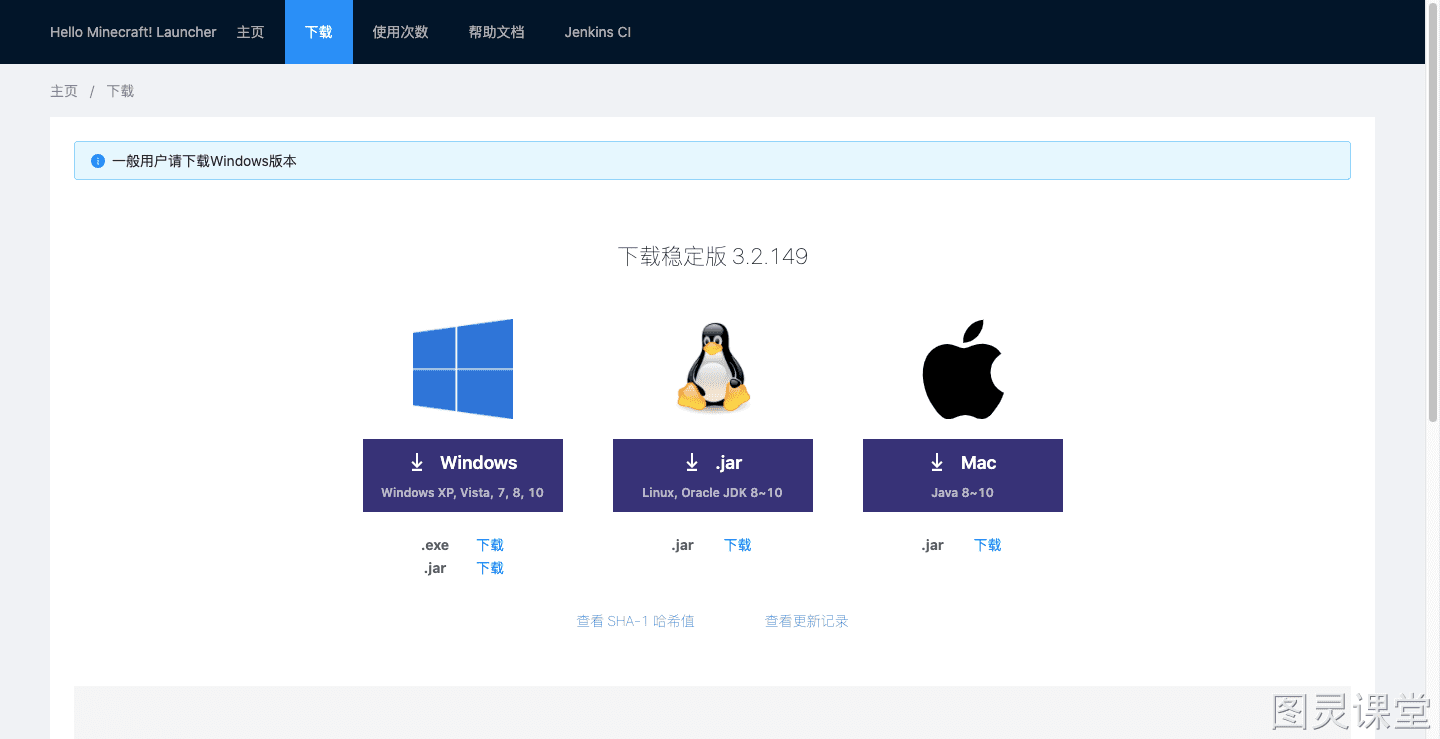Viewport: 1440px width, 739px height.
Task: Select the 下载 navigation tab
Action: pos(319,32)
